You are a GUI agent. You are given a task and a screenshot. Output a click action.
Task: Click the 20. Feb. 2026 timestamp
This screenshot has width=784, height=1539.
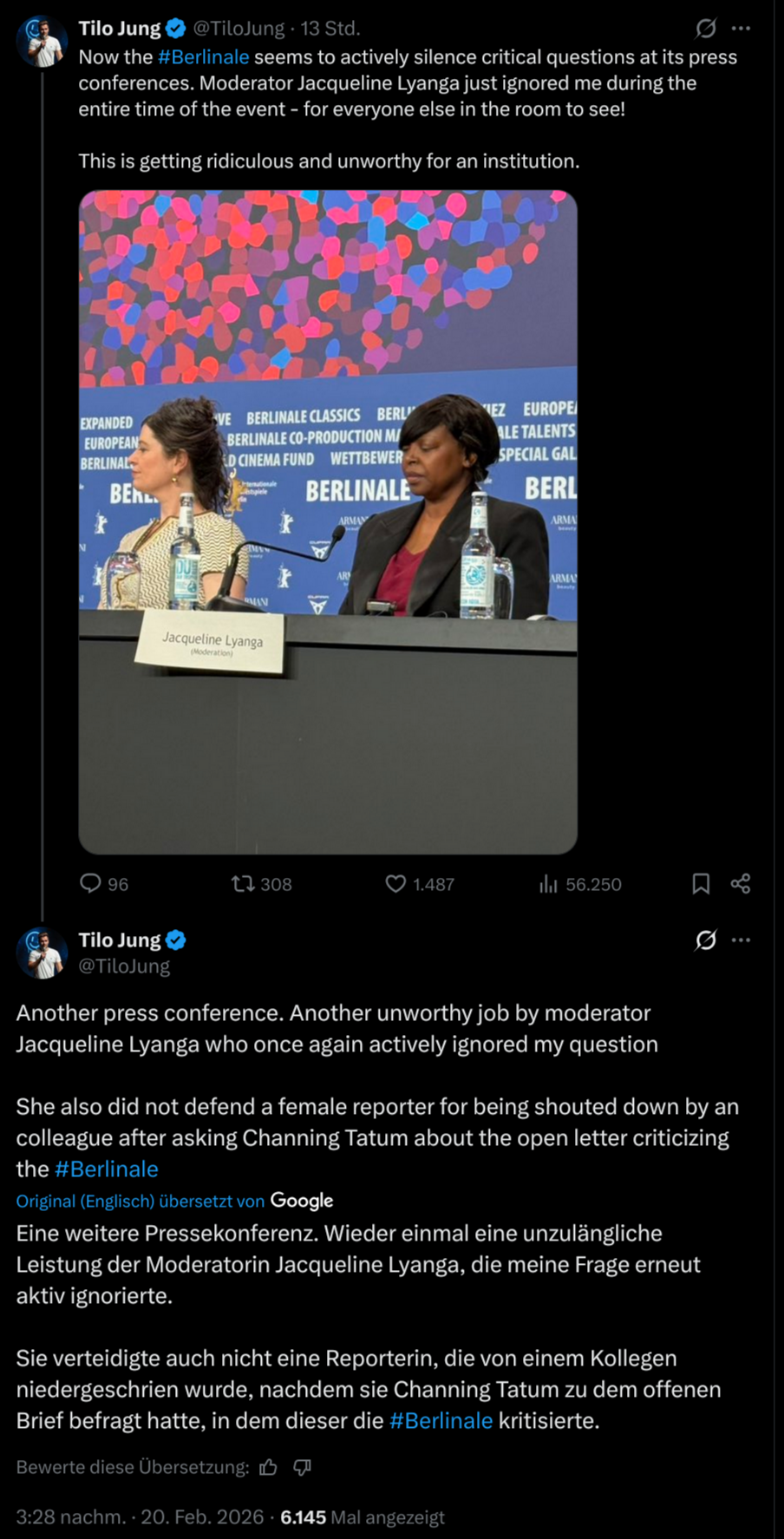point(202,1516)
